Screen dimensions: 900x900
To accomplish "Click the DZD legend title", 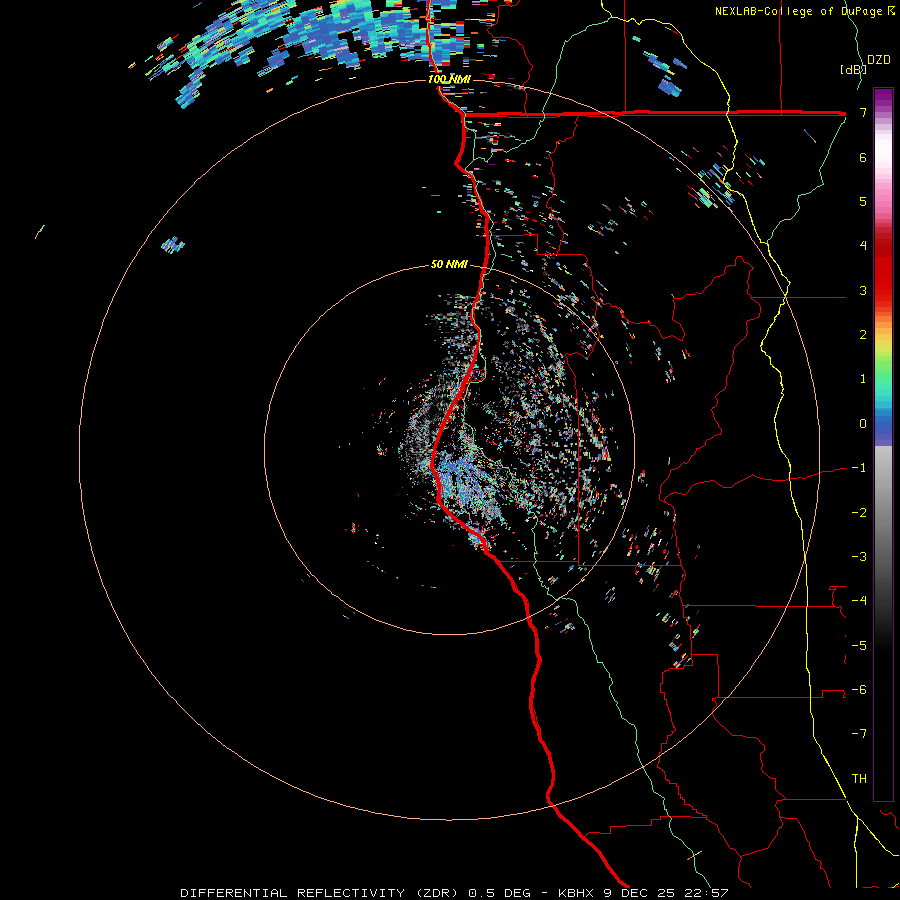I will click(879, 60).
